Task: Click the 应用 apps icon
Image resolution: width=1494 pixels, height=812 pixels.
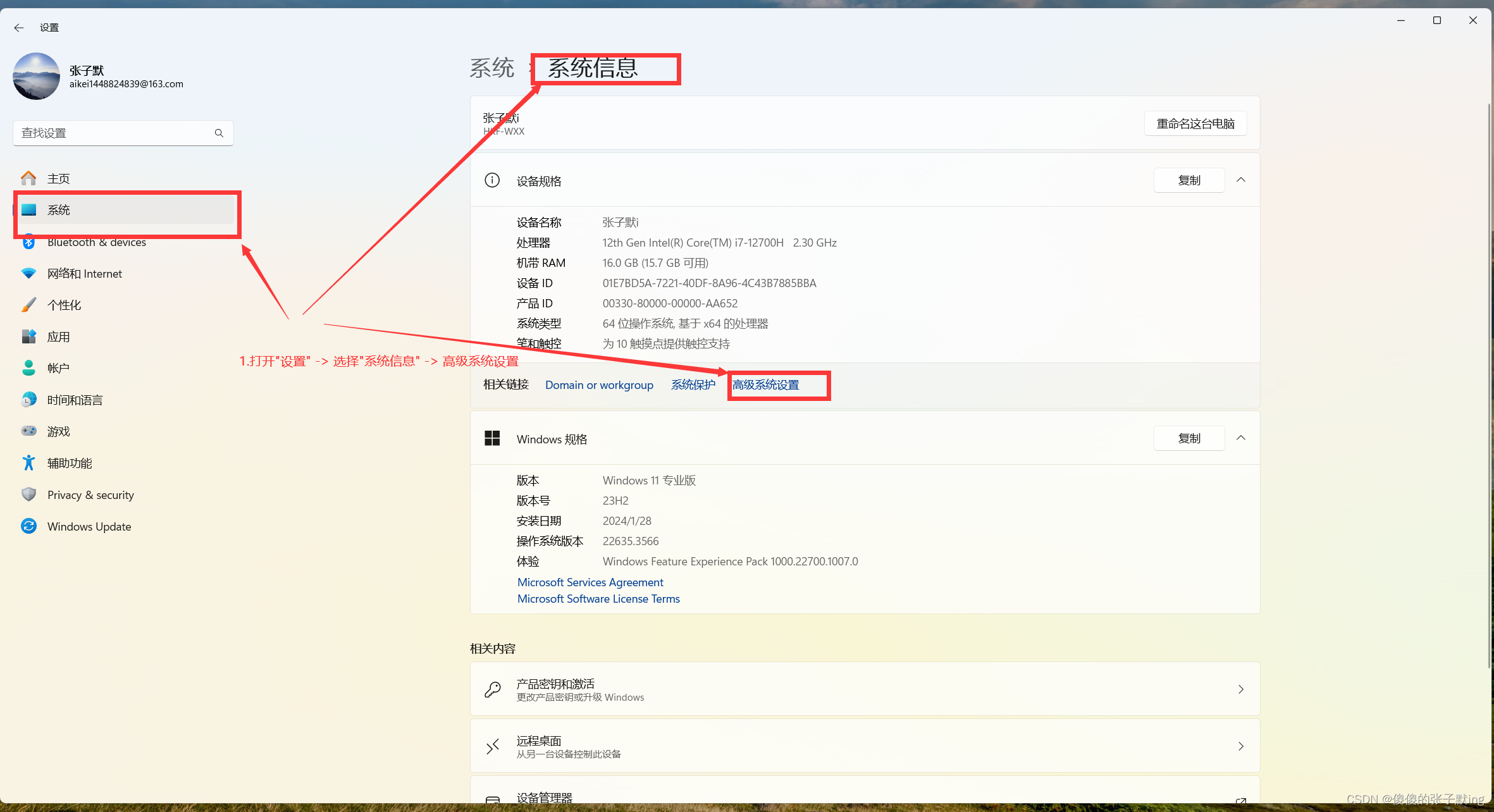Action: pyautogui.click(x=29, y=337)
